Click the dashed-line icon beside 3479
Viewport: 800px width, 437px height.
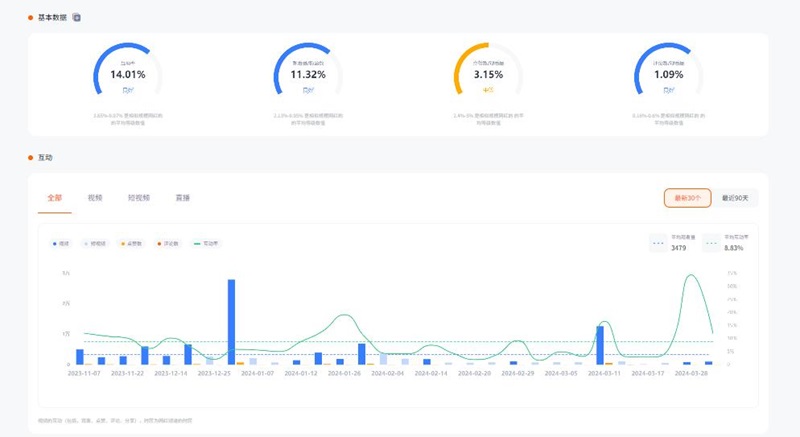click(x=658, y=241)
